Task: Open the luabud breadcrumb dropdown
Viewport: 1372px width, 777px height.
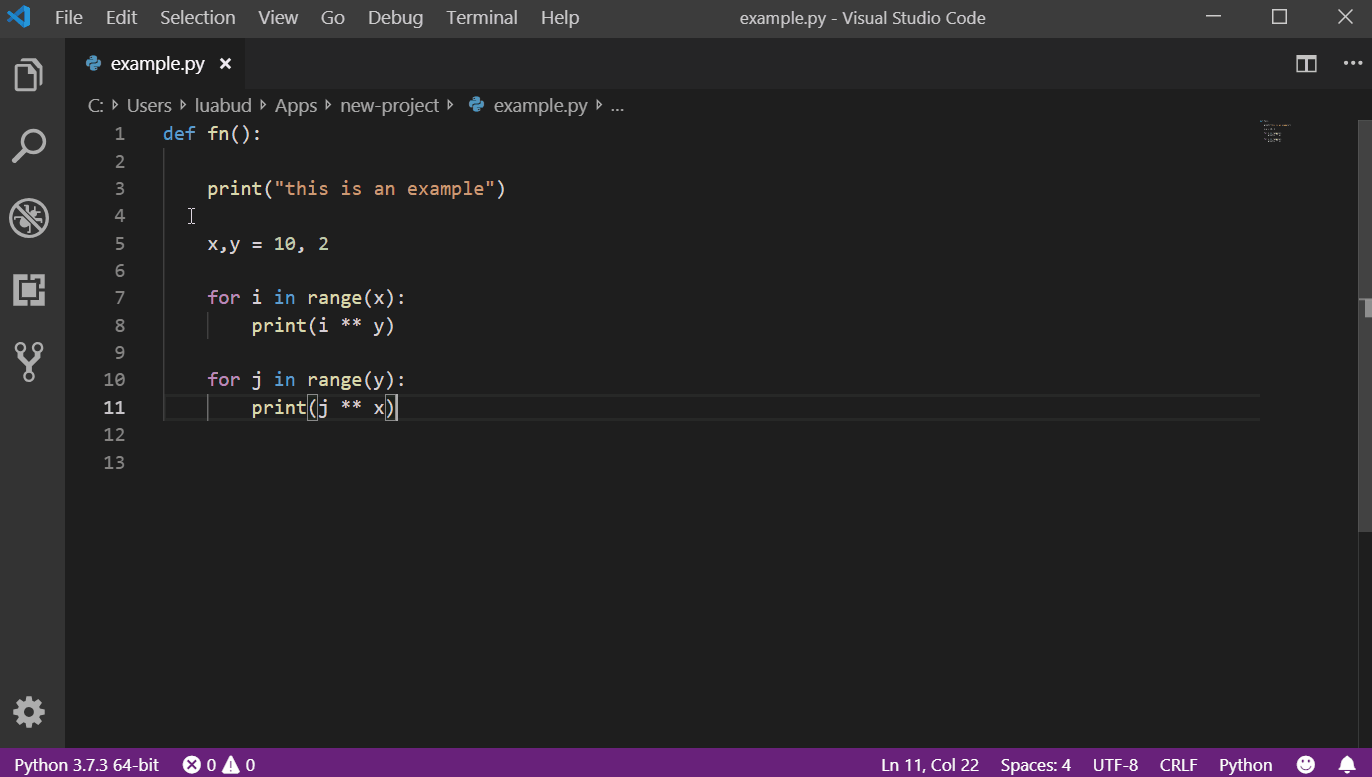Action: (x=222, y=105)
